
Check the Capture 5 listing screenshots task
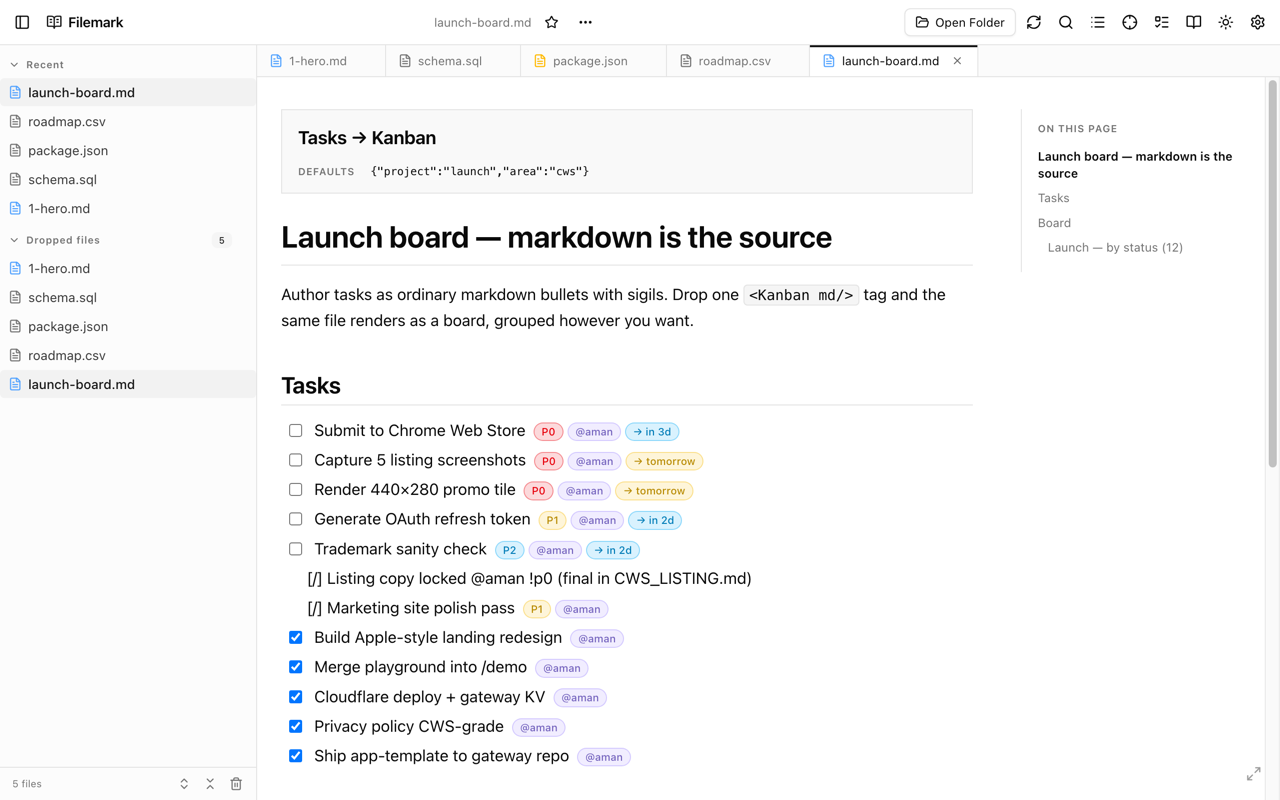click(296, 460)
